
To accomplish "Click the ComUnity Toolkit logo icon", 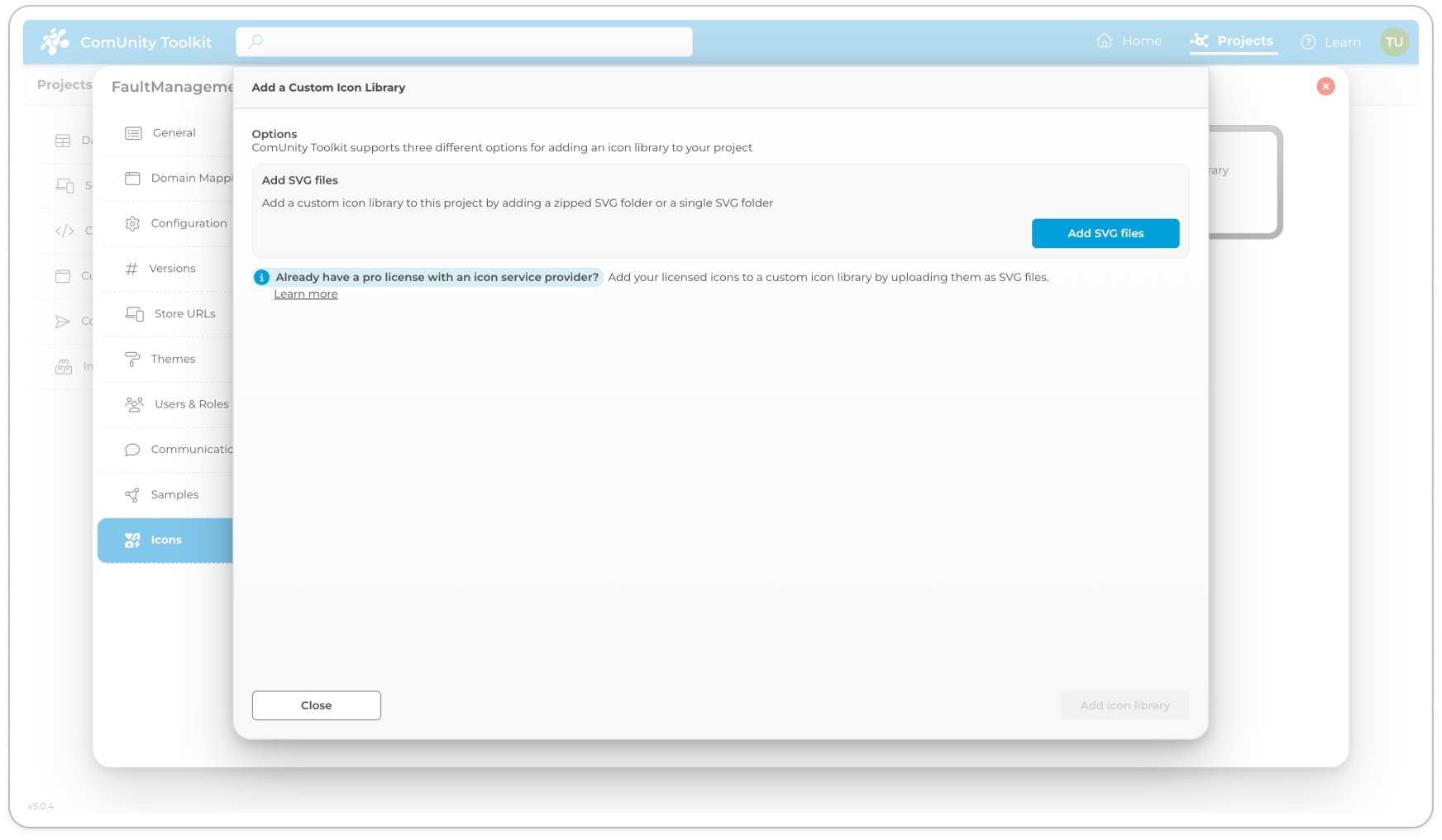I will [x=55, y=41].
